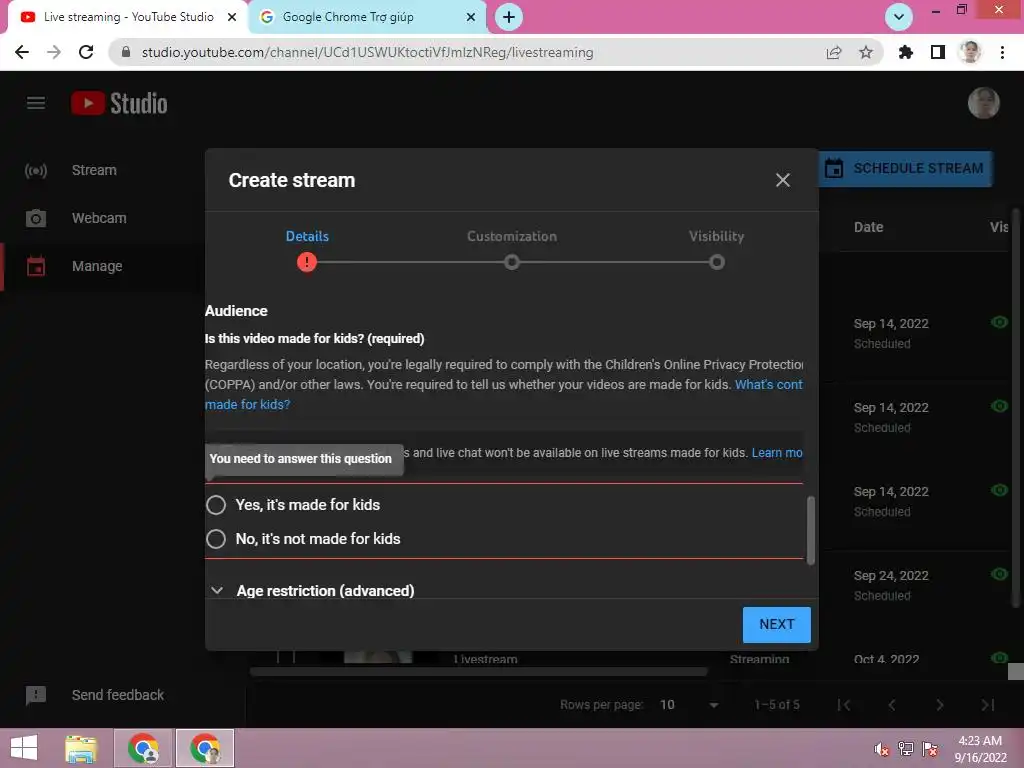Open What's content made for kids link
Screen dimensions: 1024x768
tap(769, 385)
